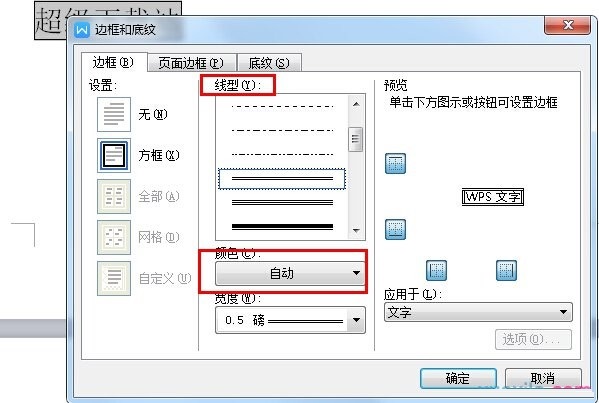This screenshot has width=599, height=403.
Task: Select the 方框 (Box) border setting icon
Action: (114, 155)
